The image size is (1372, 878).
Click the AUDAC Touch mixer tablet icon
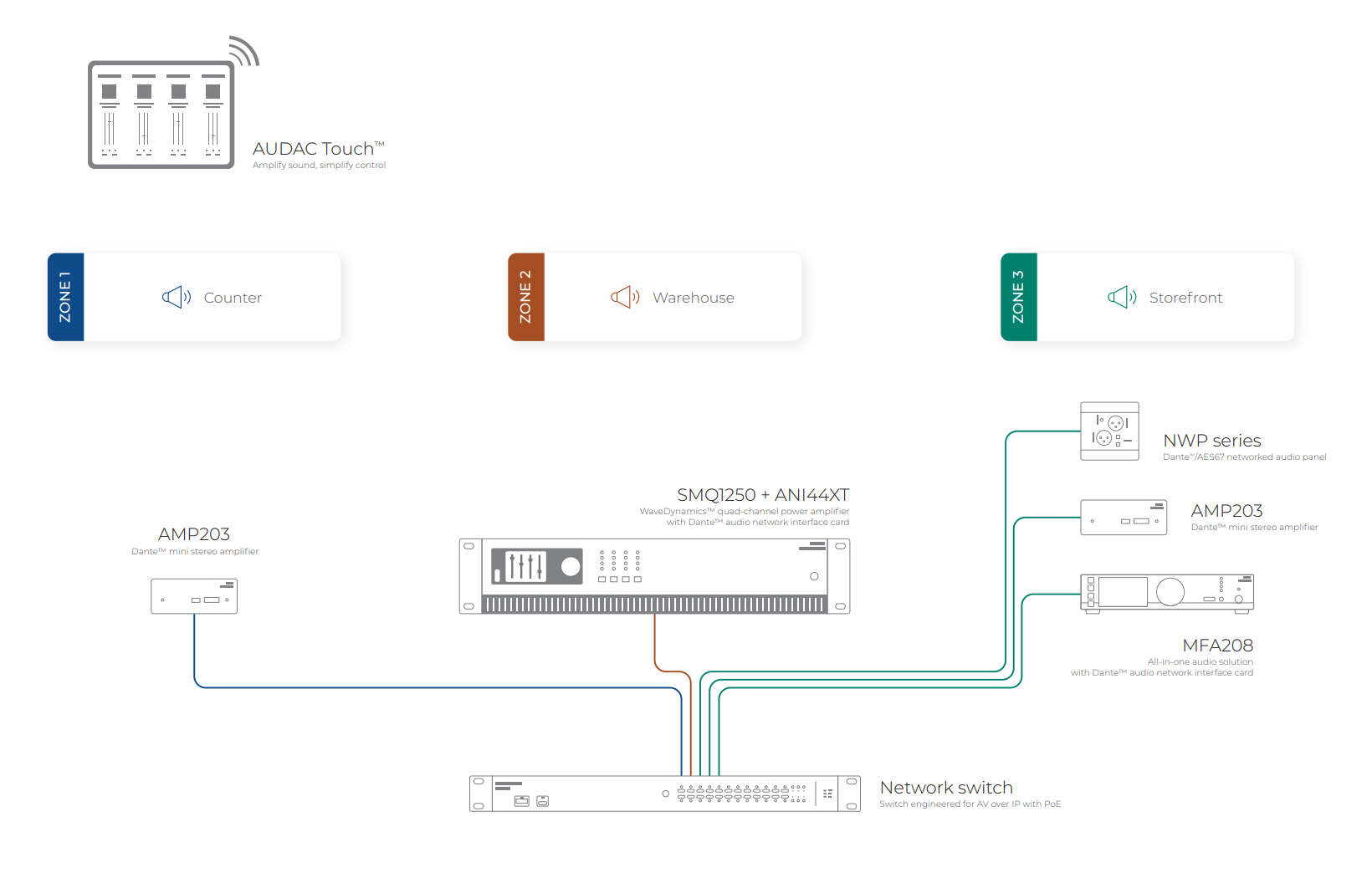161,115
